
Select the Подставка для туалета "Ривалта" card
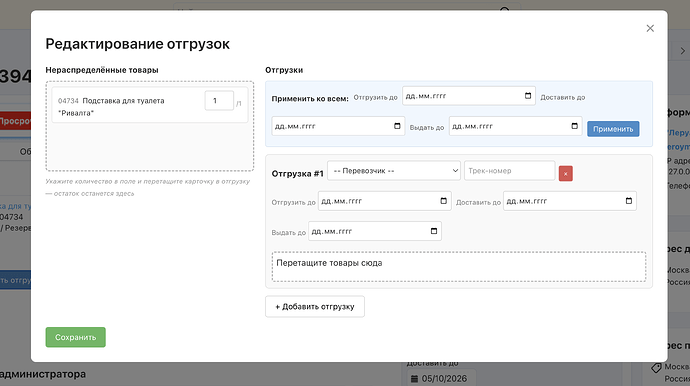(150, 105)
